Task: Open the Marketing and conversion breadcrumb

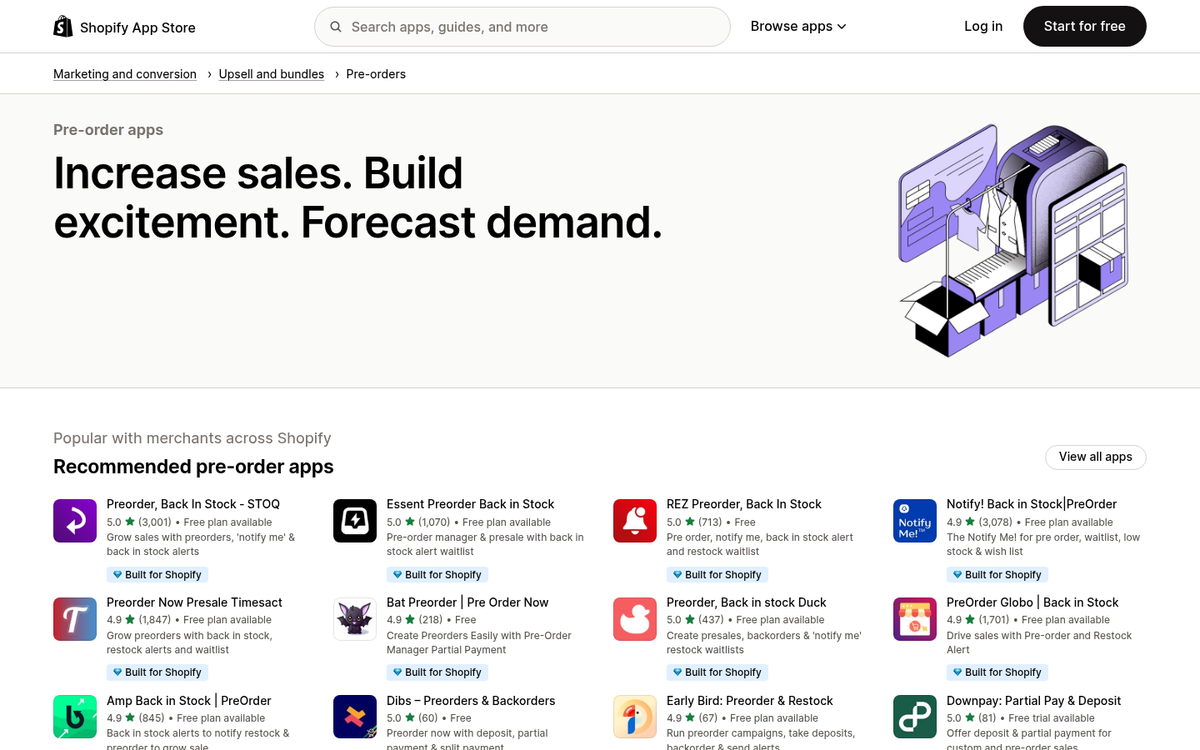Action: pyautogui.click(x=124, y=73)
